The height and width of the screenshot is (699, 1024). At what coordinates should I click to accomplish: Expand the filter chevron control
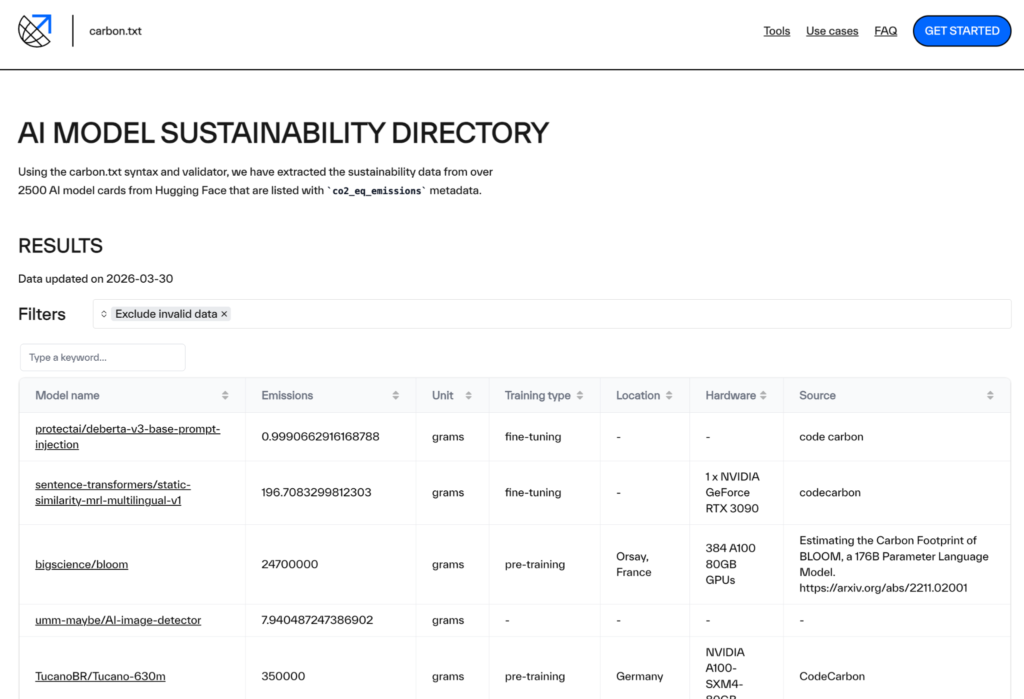[x=104, y=313]
